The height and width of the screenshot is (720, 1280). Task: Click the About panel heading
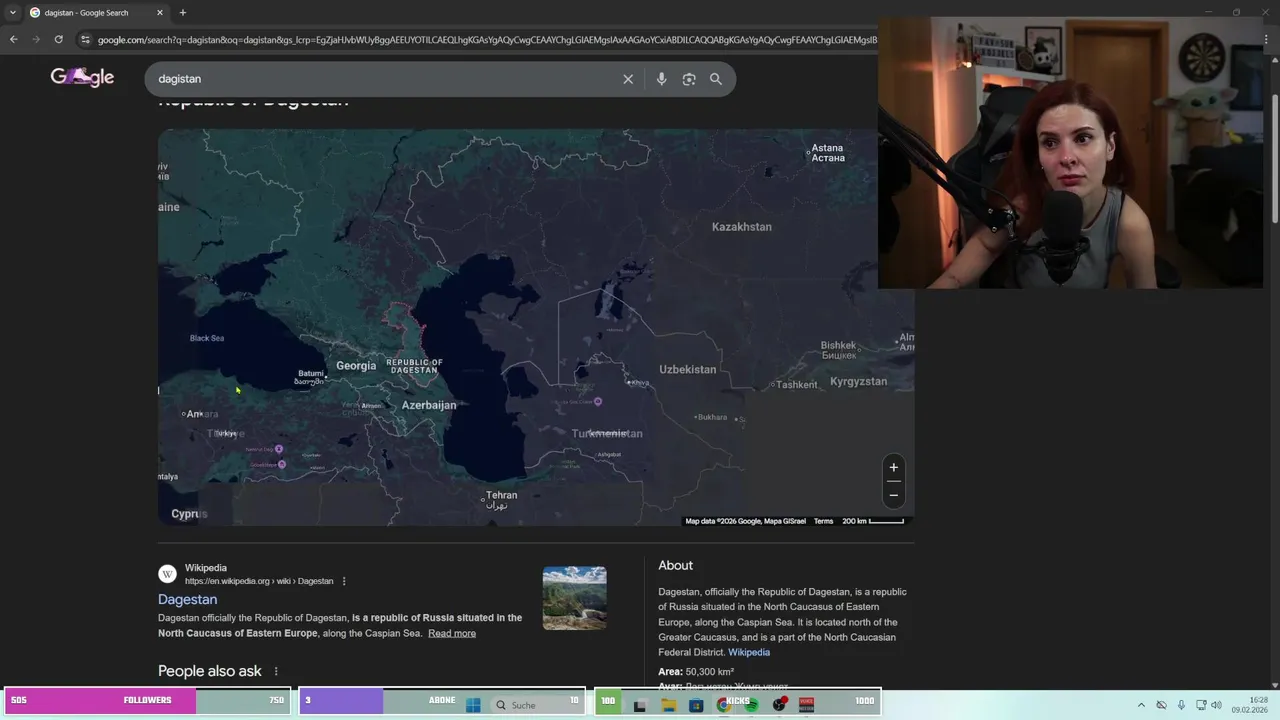(675, 565)
